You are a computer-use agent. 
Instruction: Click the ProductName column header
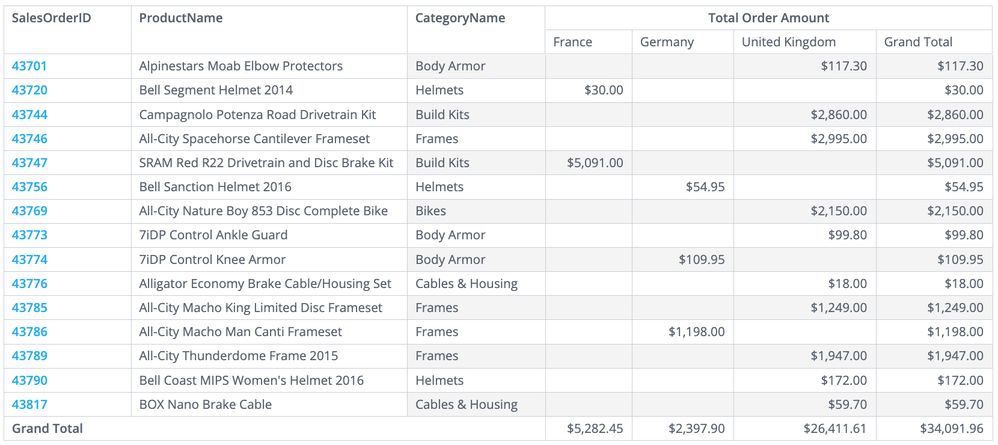pyautogui.click(x=181, y=18)
